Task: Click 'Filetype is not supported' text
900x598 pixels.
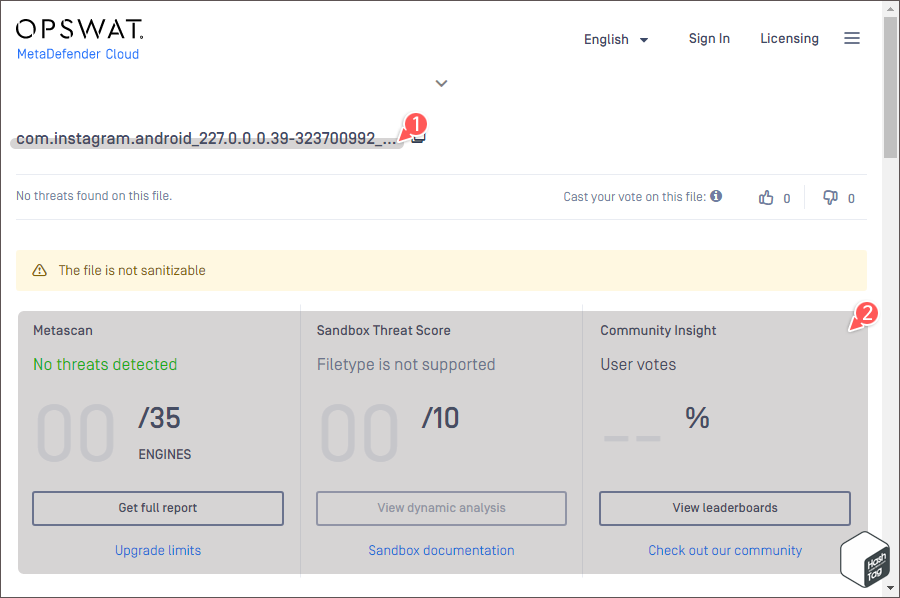Action: point(406,364)
